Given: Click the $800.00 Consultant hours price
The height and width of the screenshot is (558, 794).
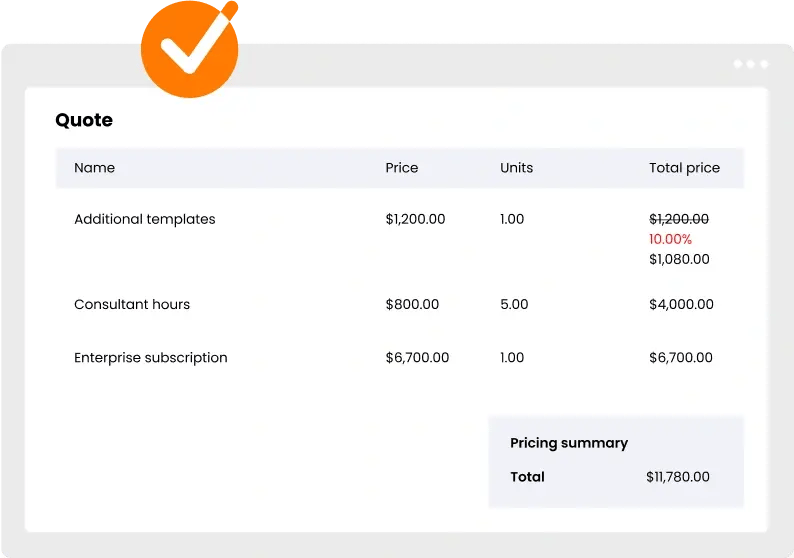Looking at the screenshot, I should tap(411, 304).
